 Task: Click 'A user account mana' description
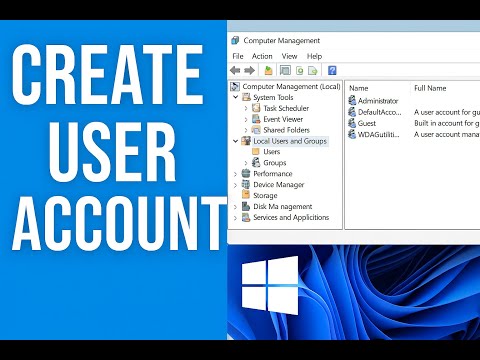point(447,134)
